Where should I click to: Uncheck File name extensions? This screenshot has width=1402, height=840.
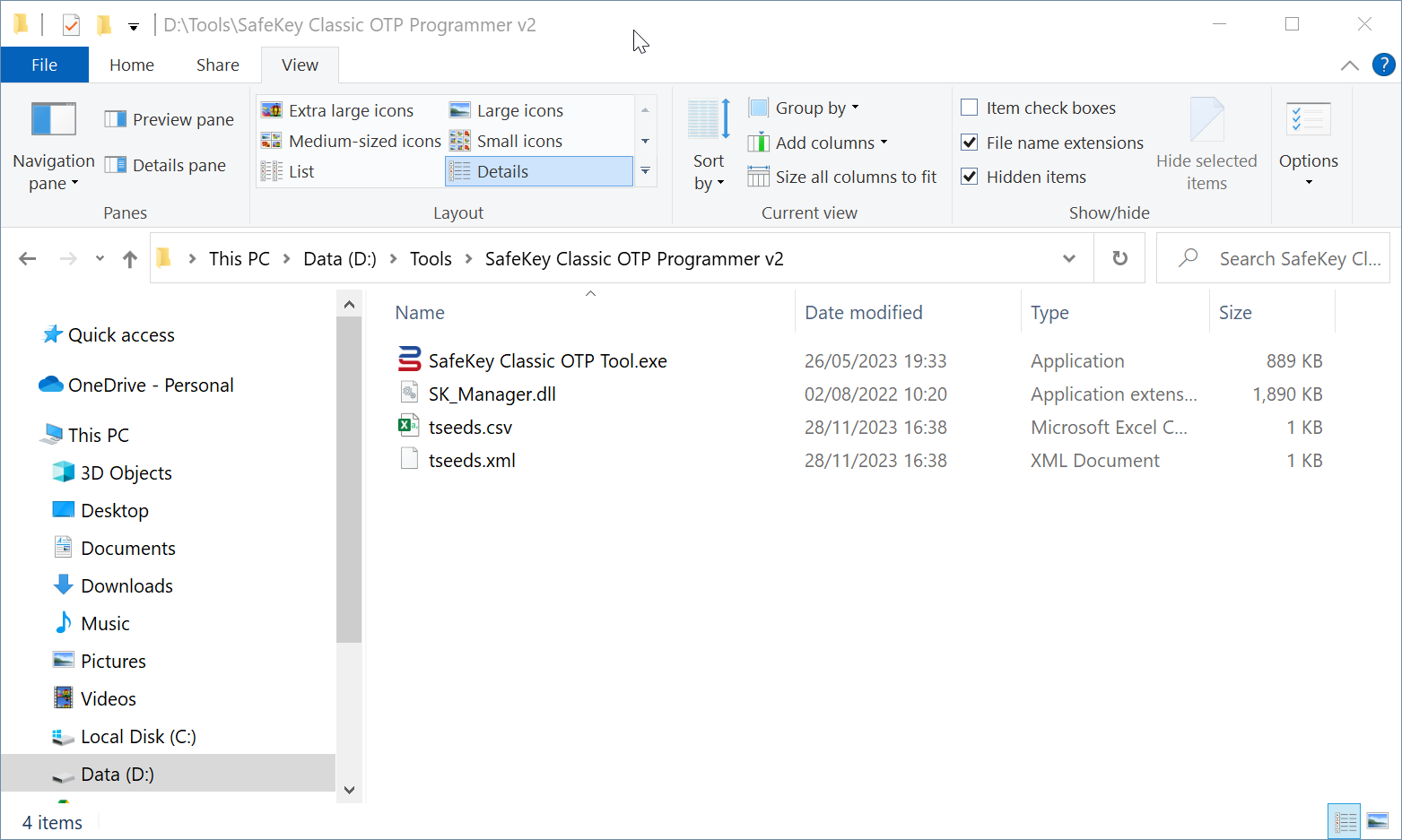click(x=970, y=143)
